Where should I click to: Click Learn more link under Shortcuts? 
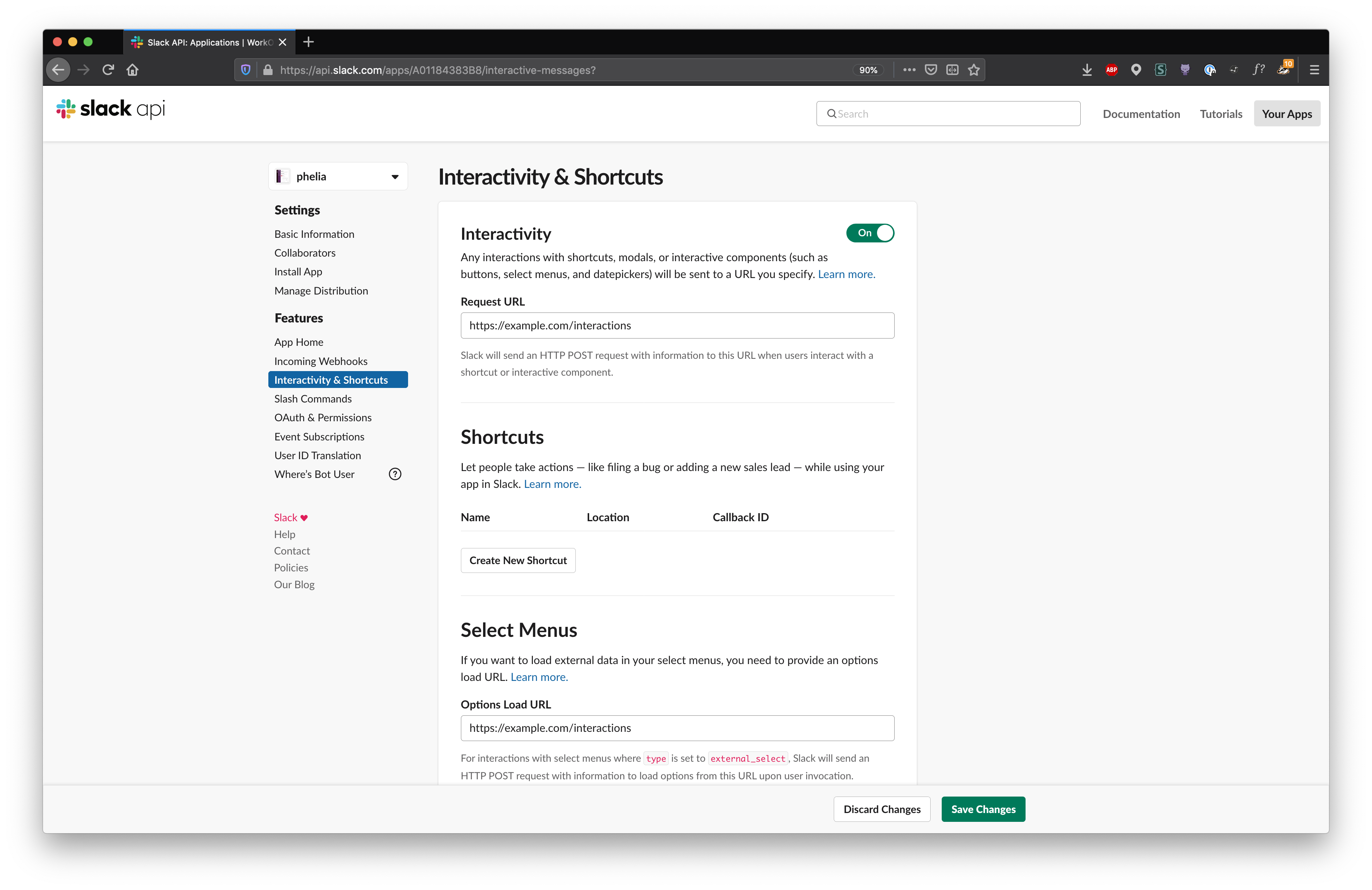point(552,484)
